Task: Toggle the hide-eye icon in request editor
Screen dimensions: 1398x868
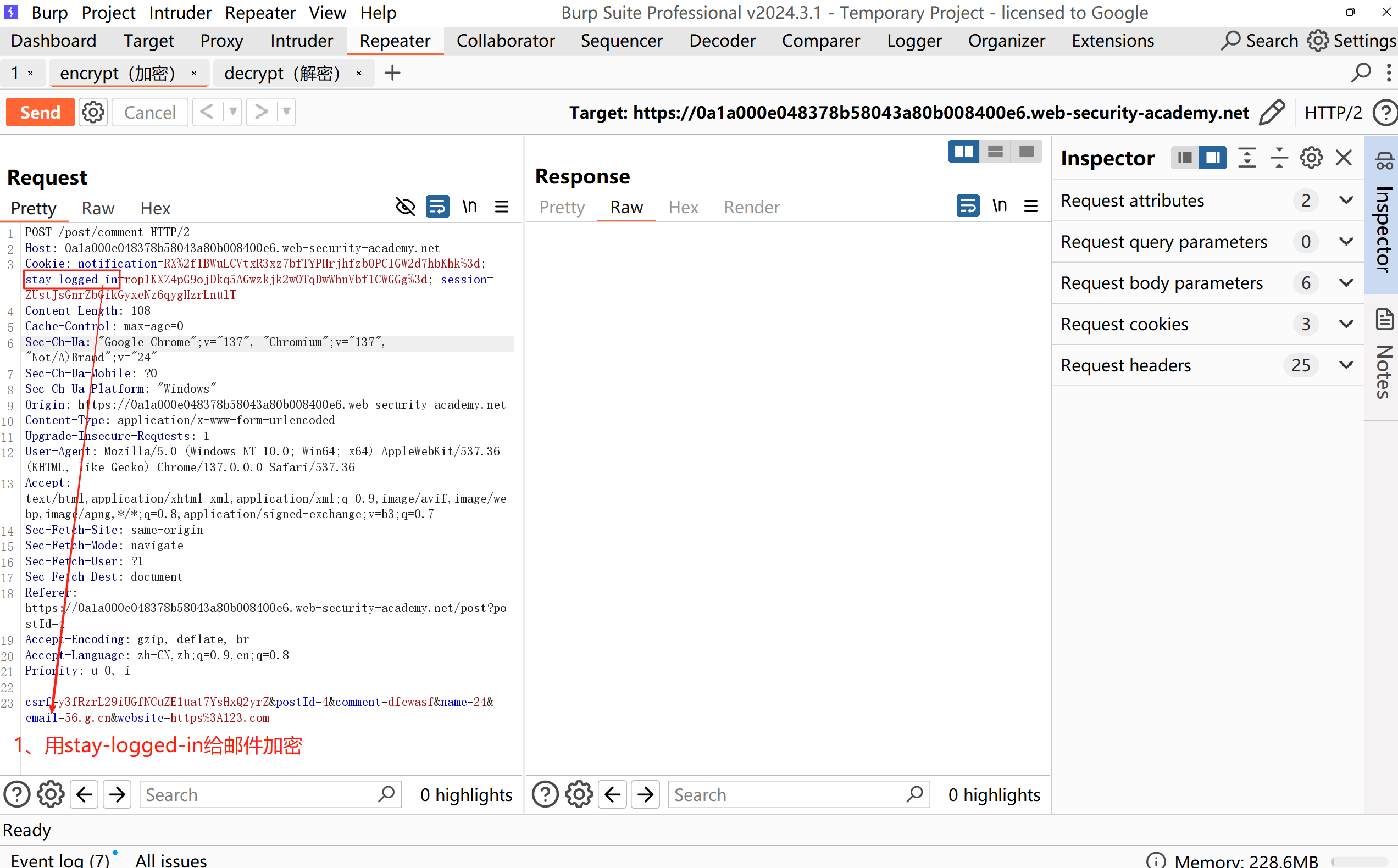Action: [406, 207]
